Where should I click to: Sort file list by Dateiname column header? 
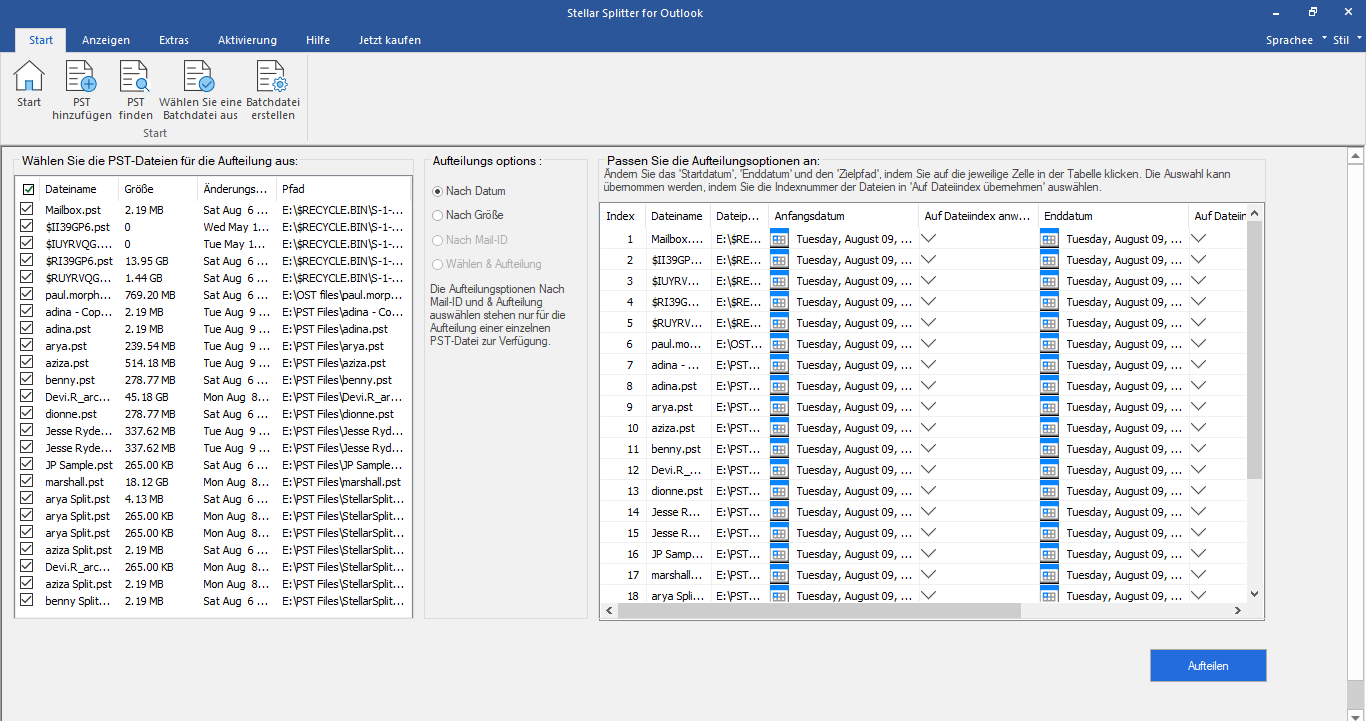(x=78, y=189)
